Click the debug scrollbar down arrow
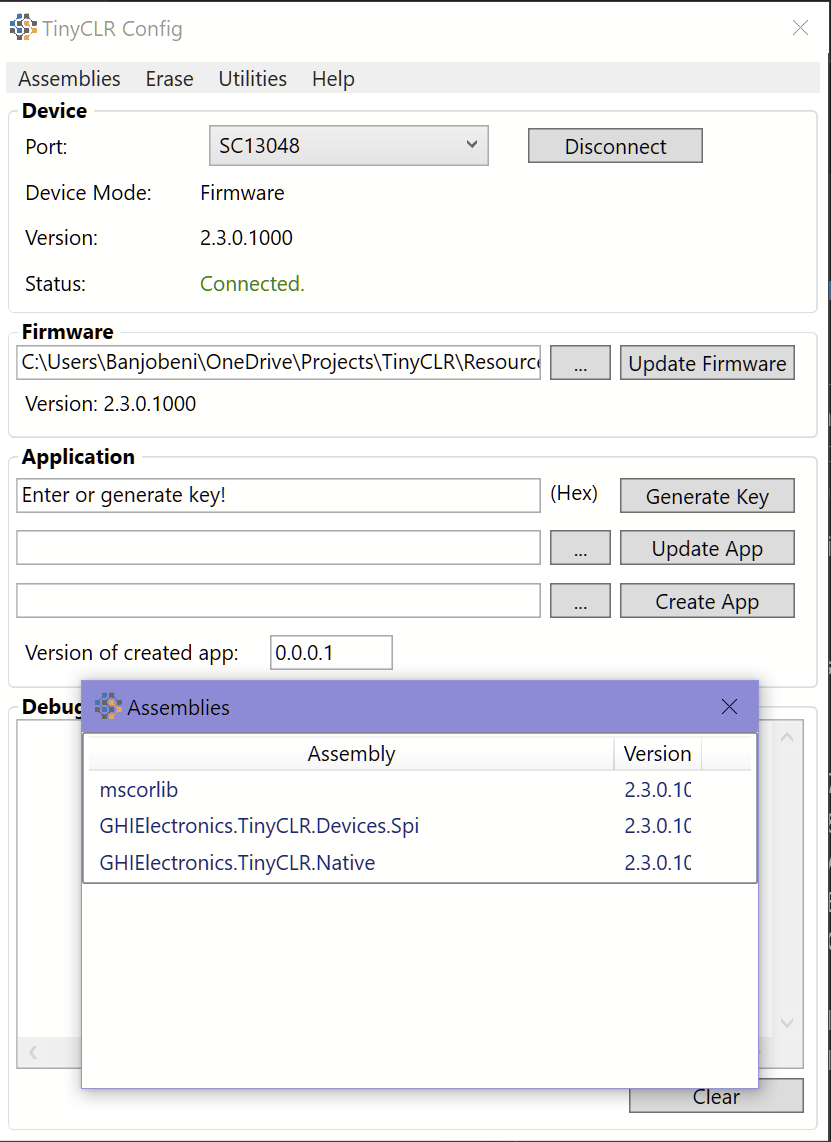Viewport: 831px width, 1142px height. coord(787,1023)
